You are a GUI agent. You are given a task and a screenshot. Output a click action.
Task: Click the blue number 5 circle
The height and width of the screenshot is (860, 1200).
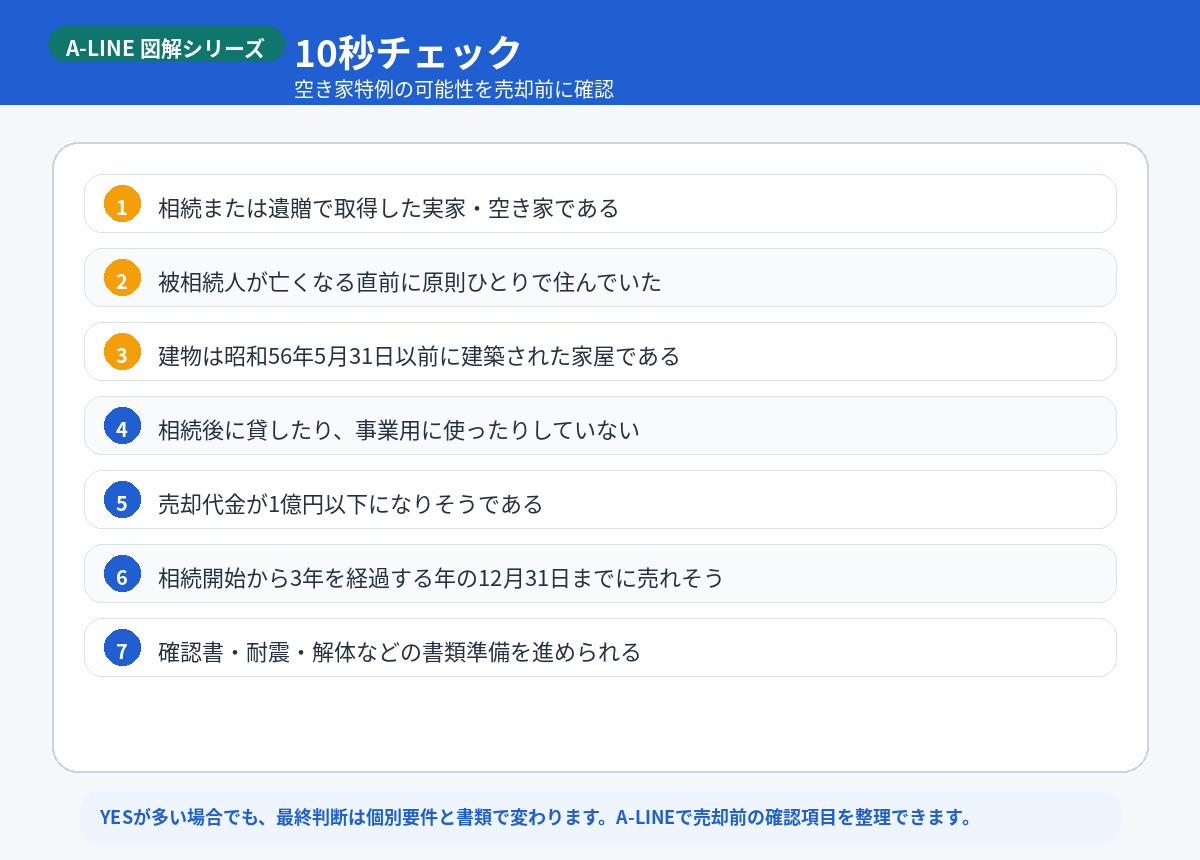[x=122, y=500]
